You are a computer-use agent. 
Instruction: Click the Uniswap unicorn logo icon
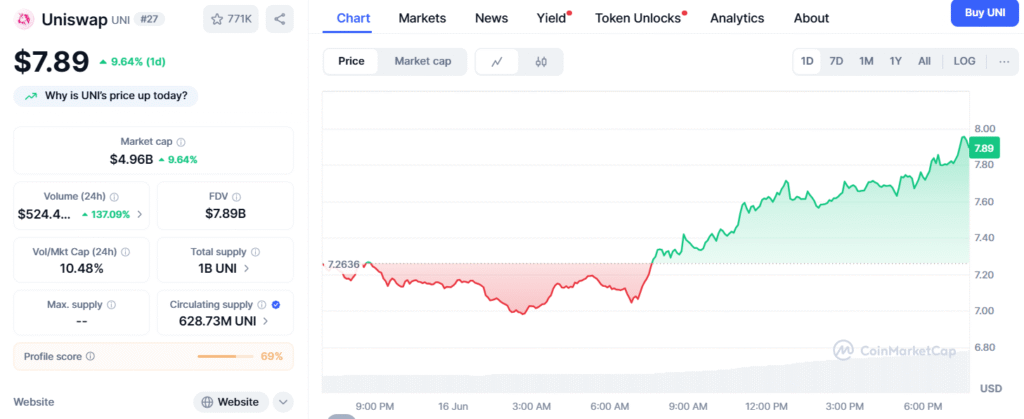(24, 20)
